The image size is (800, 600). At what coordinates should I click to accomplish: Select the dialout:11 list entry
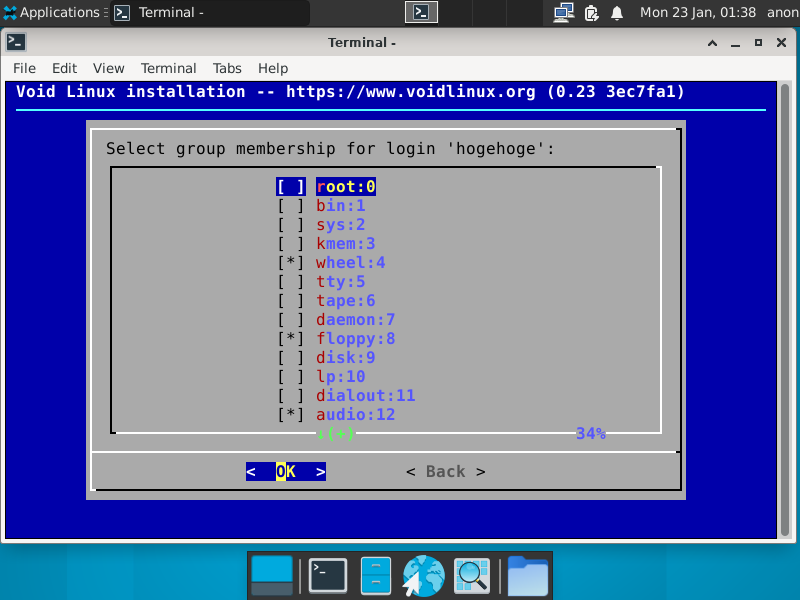point(365,395)
